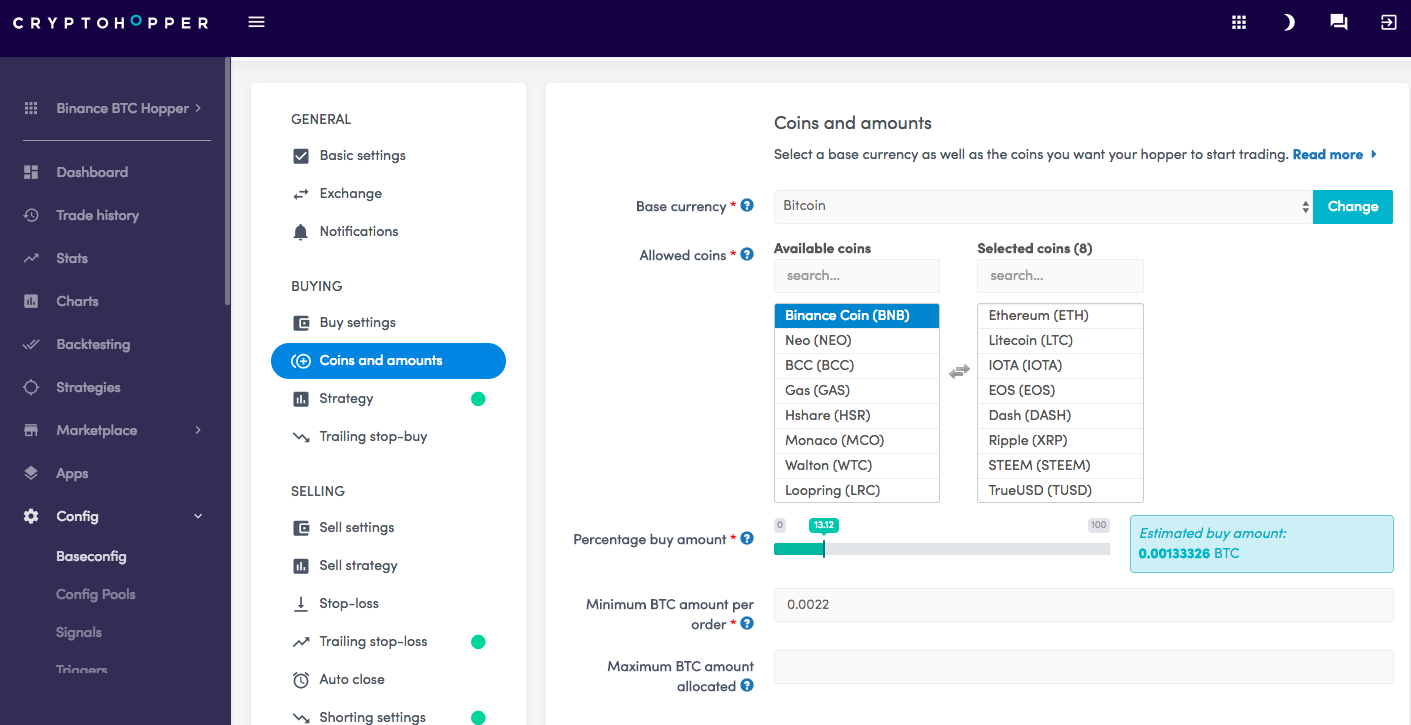1411x725 pixels.
Task: Click Minimum BTC amount per order field
Action: (1083, 605)
